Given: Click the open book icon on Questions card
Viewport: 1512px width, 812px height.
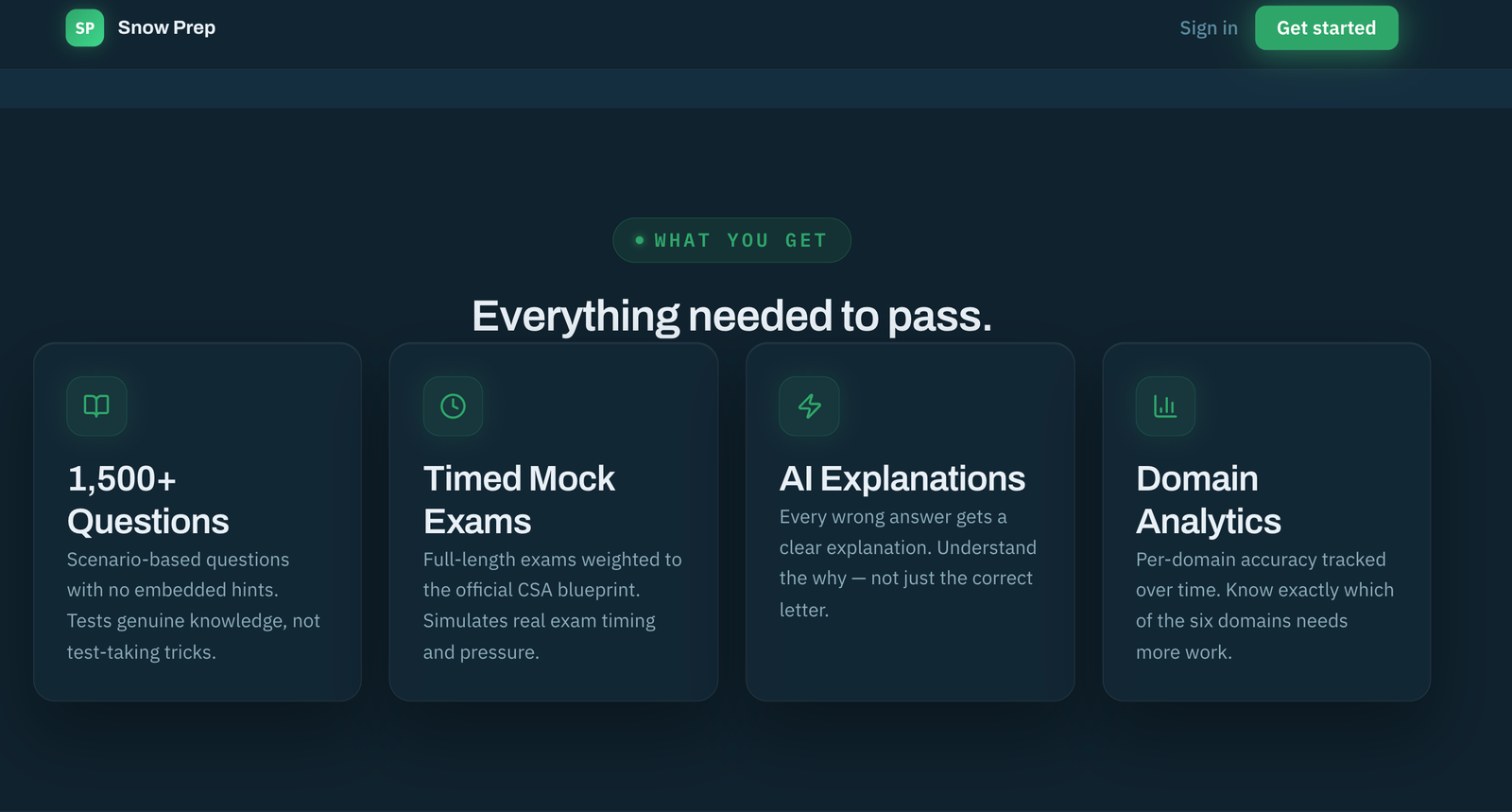Looking at the screenshot, I should click(x=96, y=406).
